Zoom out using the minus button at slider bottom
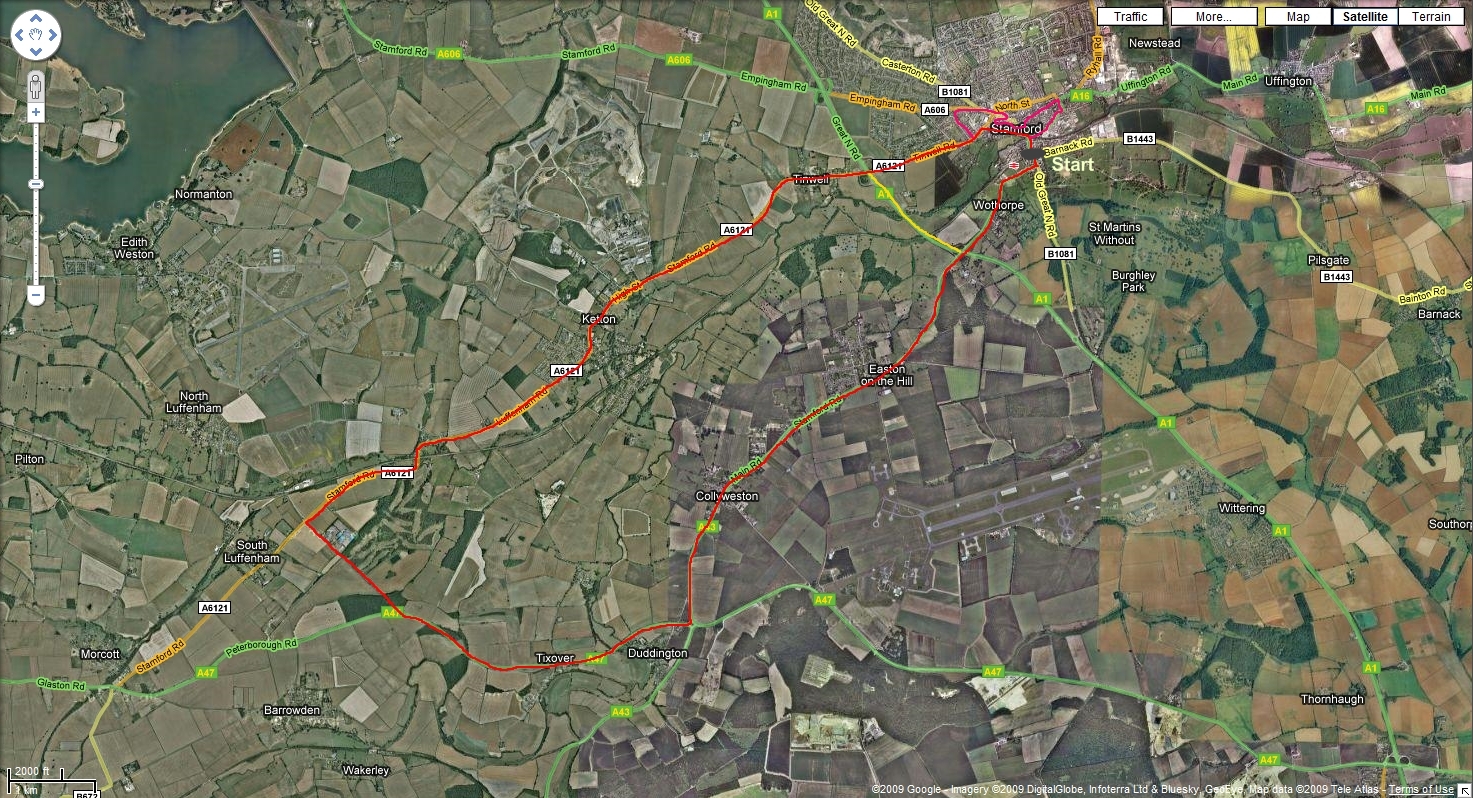 (x=36, y=295)
